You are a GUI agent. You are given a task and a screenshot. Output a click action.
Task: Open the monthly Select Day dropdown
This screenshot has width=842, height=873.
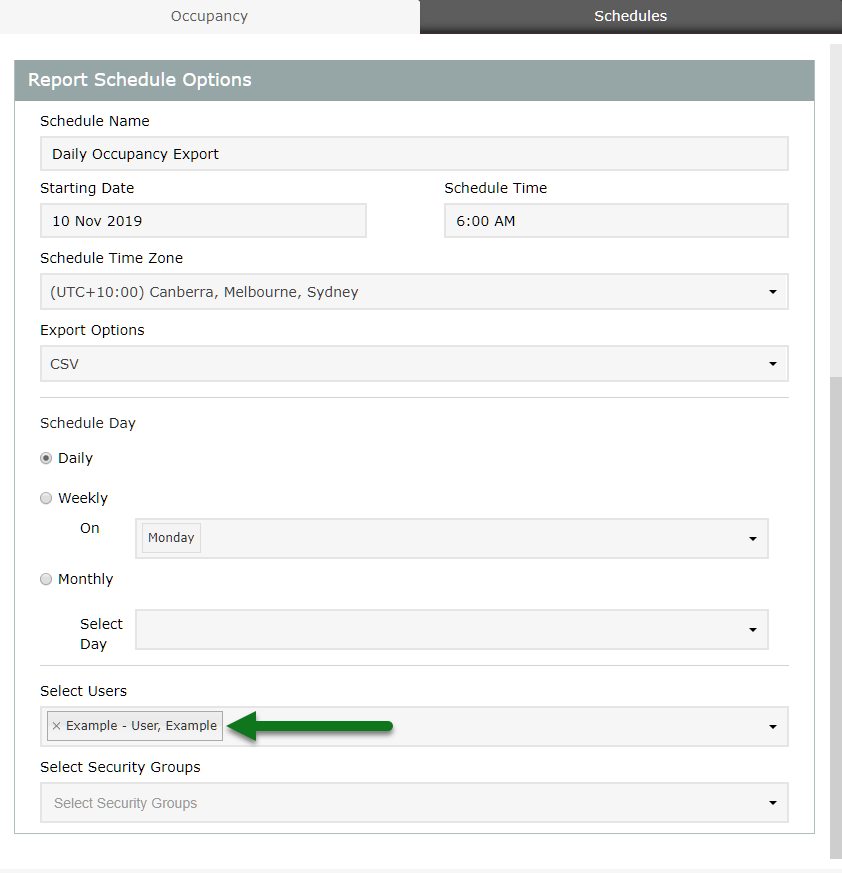point(452,630)
